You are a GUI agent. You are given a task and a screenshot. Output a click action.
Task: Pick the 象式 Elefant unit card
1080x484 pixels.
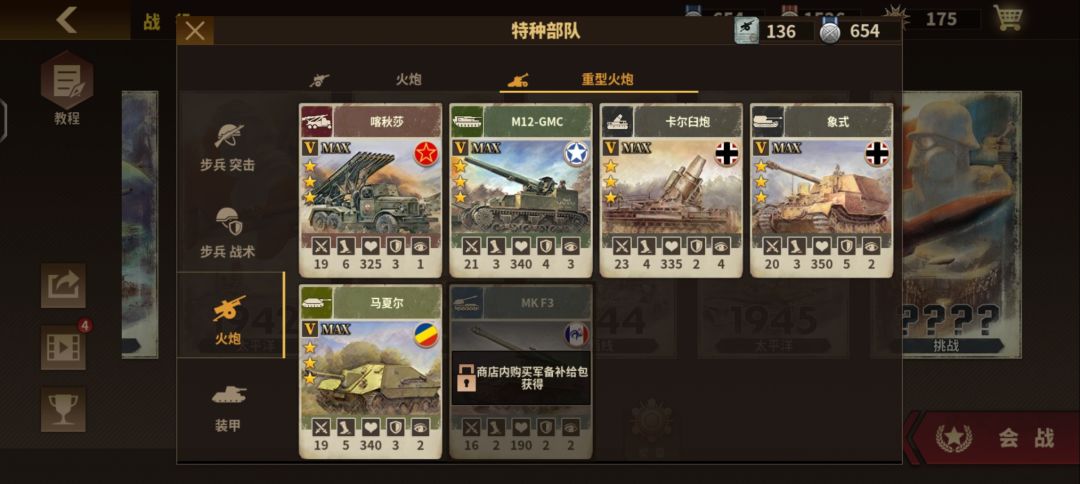[x=821, y=191]
